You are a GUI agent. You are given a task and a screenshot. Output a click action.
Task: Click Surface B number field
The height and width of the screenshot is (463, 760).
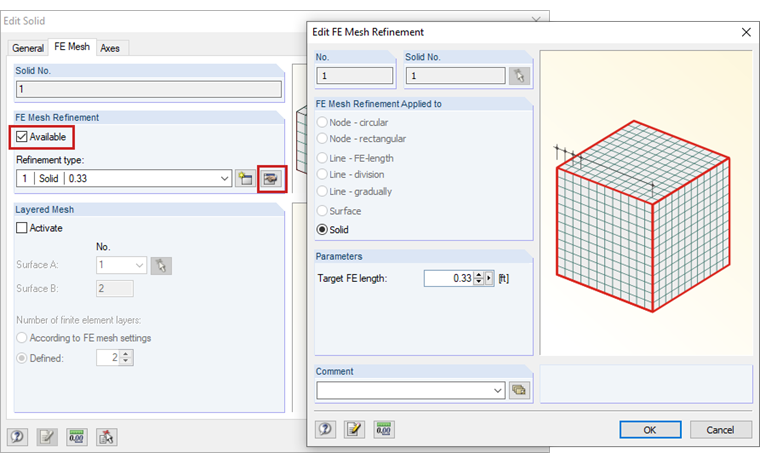(115, 288)
